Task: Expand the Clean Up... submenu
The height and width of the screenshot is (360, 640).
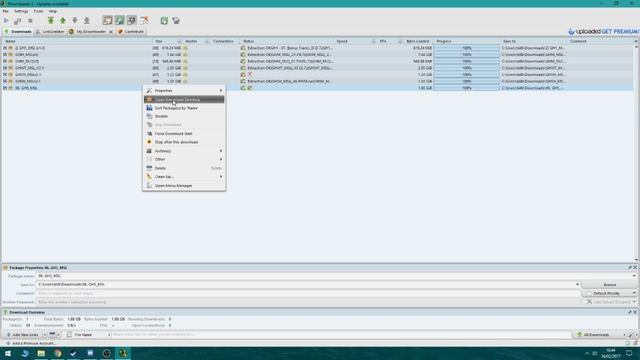Action: pos(184,177)
